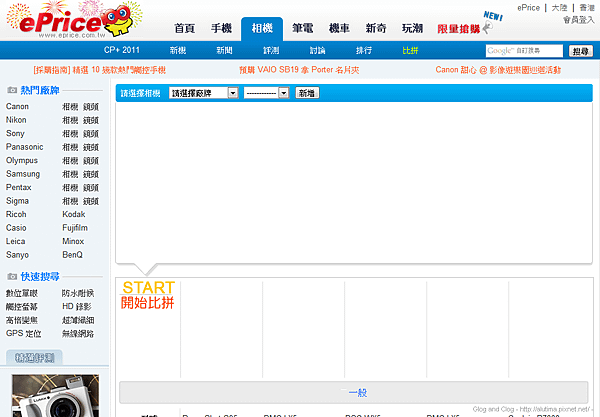The width and height of the screenshot is (600, 417).
Task: Open 新聞 in the blue submenu
Action: point(225,50)
